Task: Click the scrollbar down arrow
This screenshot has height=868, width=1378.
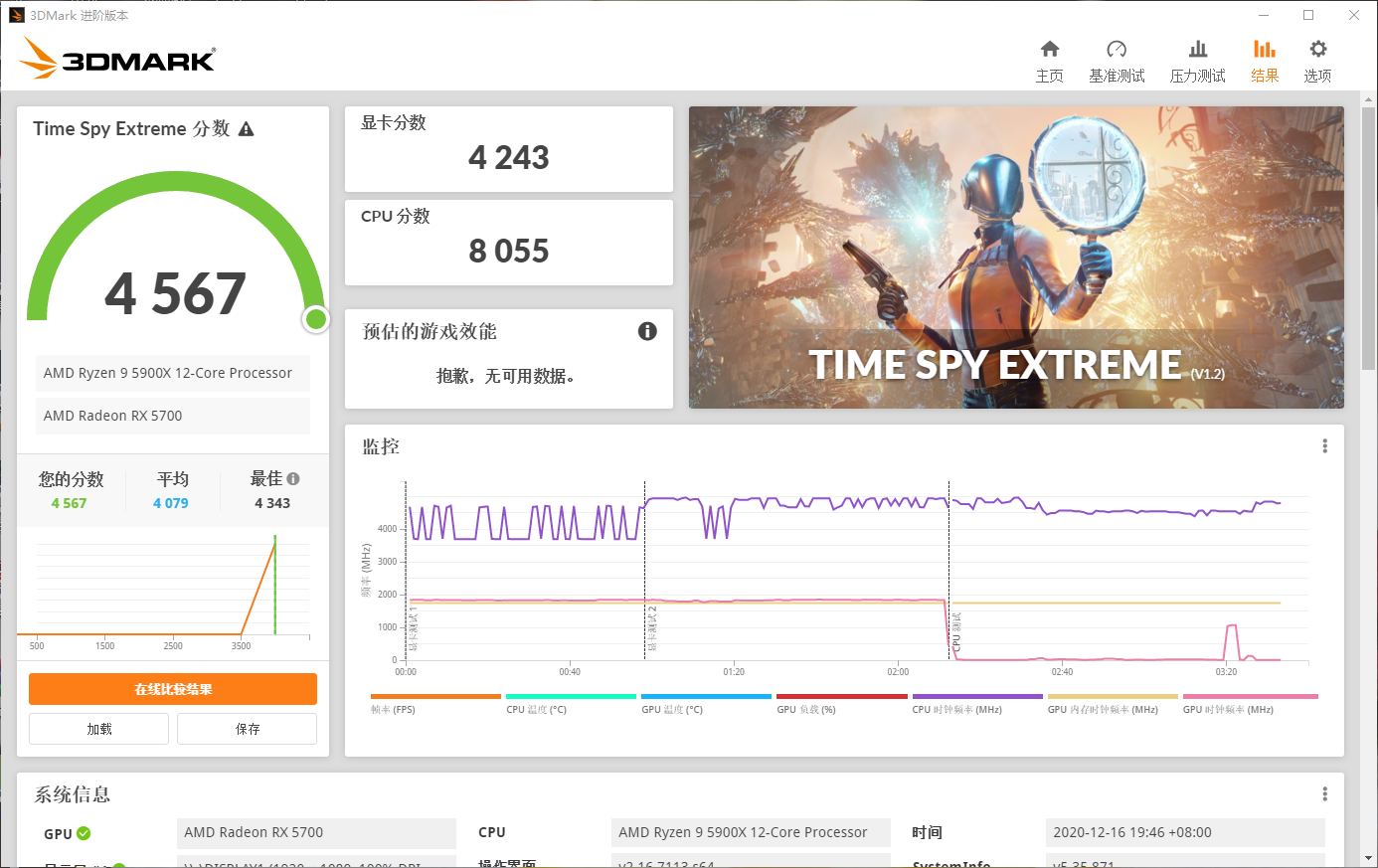Action: (1369, 858)
